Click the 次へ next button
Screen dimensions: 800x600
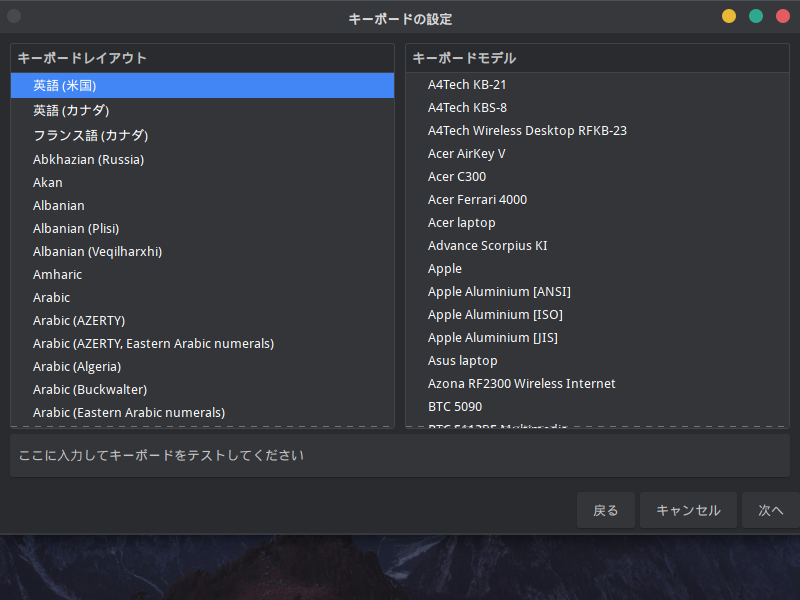[x=770, y=510]
